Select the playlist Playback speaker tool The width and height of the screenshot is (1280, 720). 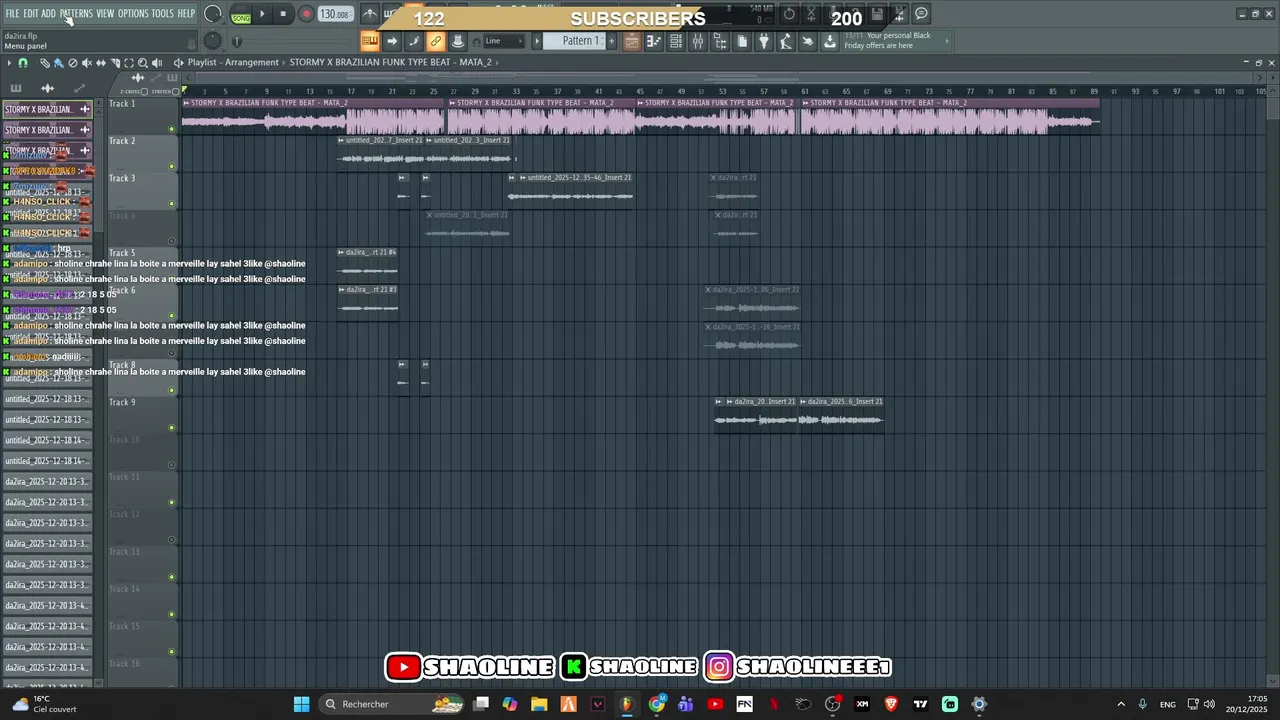(157, 63)
